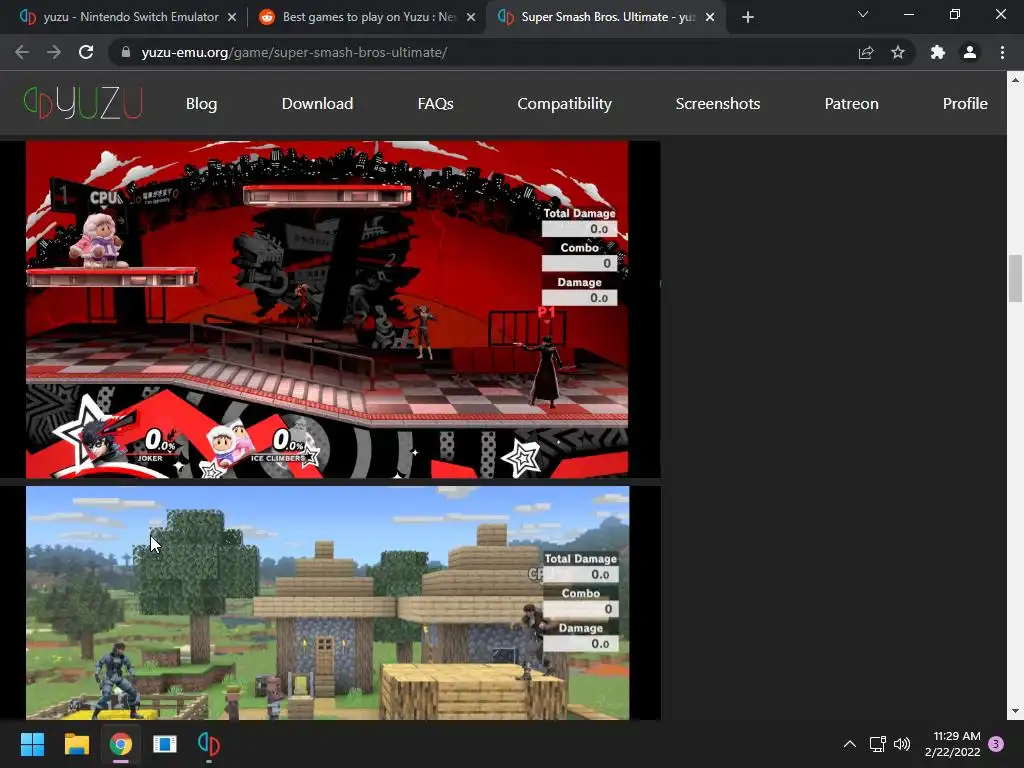
Task: Go back to previous page
Action: pyautogui.click(x=22, y=52)
